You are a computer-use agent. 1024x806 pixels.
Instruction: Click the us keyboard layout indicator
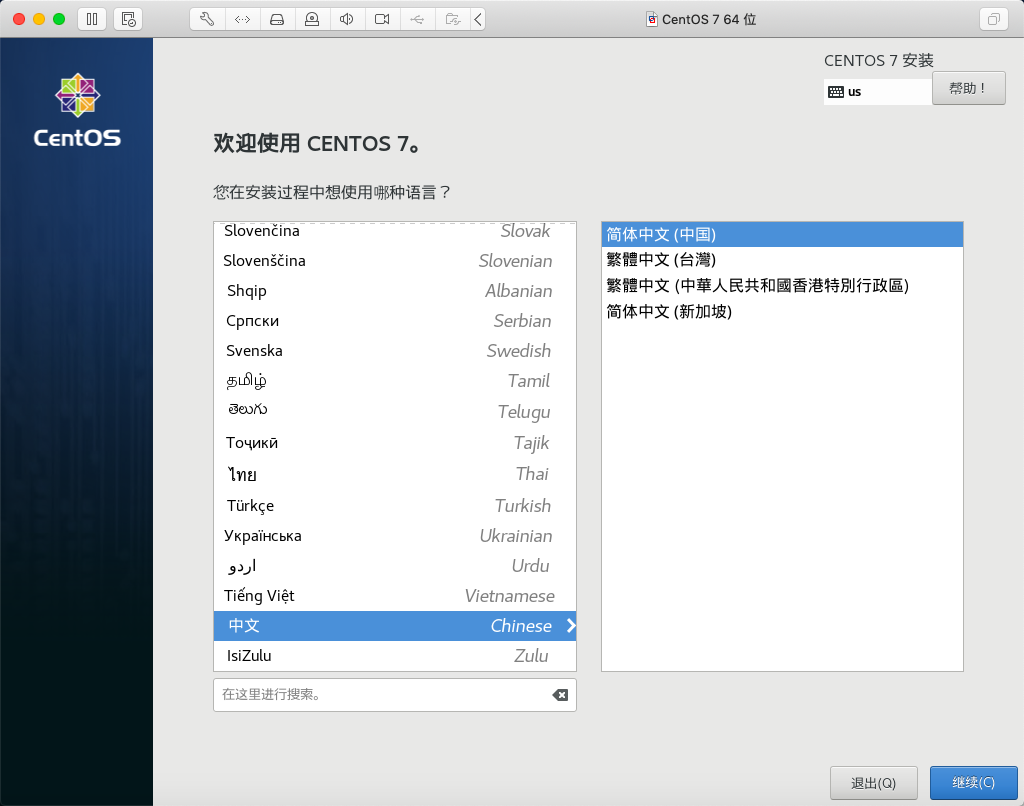tap(877, 92)
